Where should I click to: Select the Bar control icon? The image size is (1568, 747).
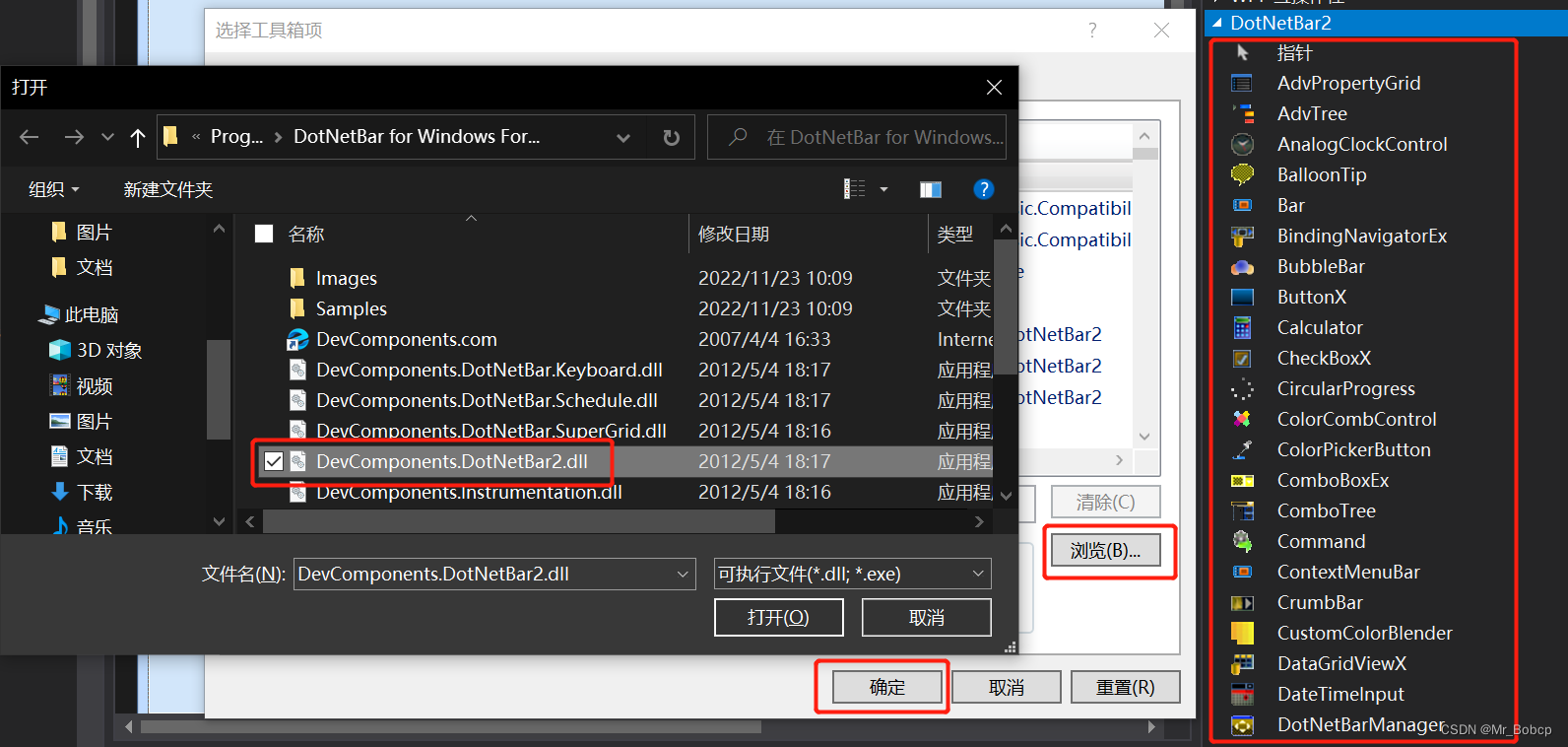1242,206
